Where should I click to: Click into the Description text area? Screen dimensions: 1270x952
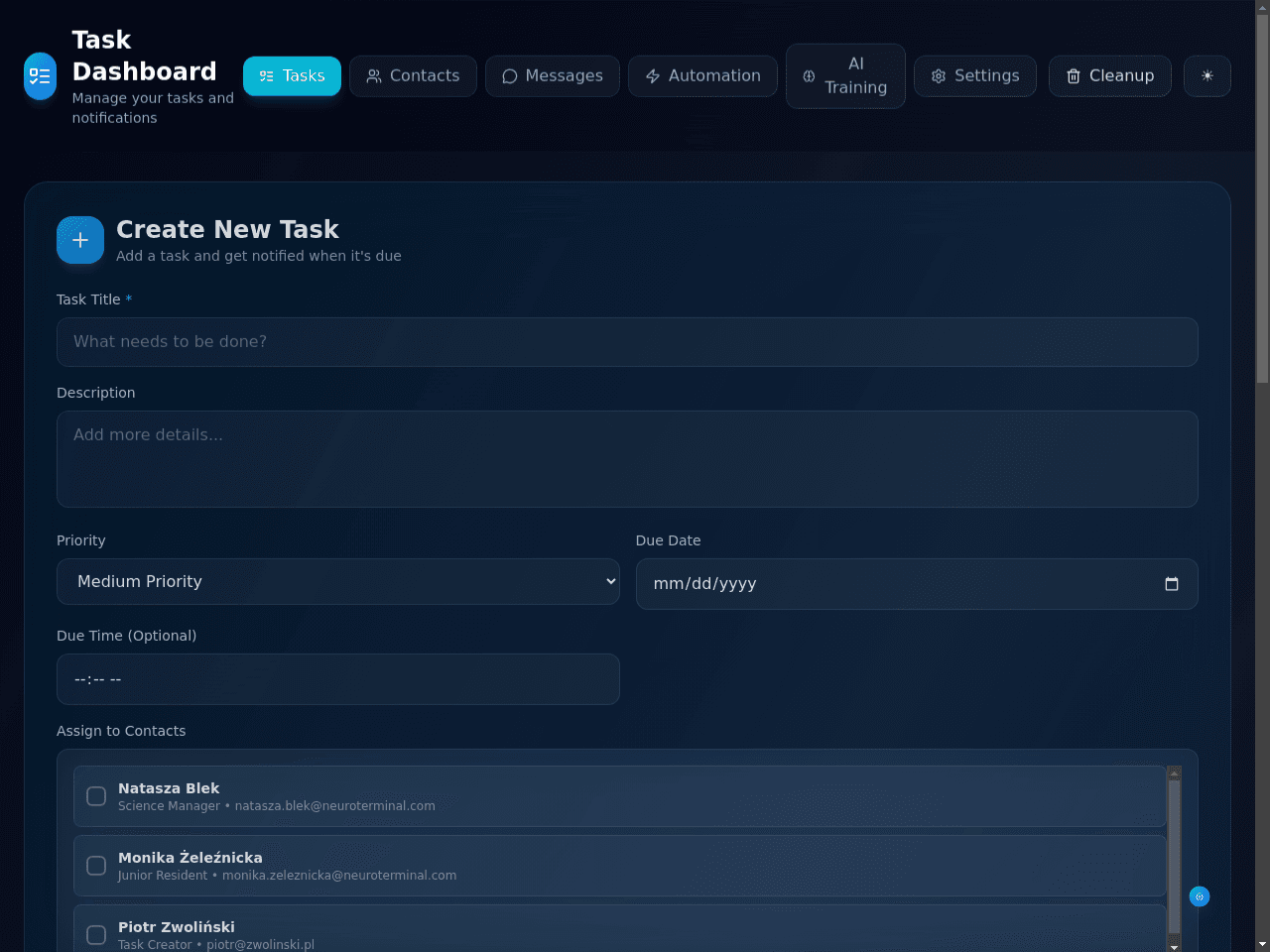click(x=627, y=459)
